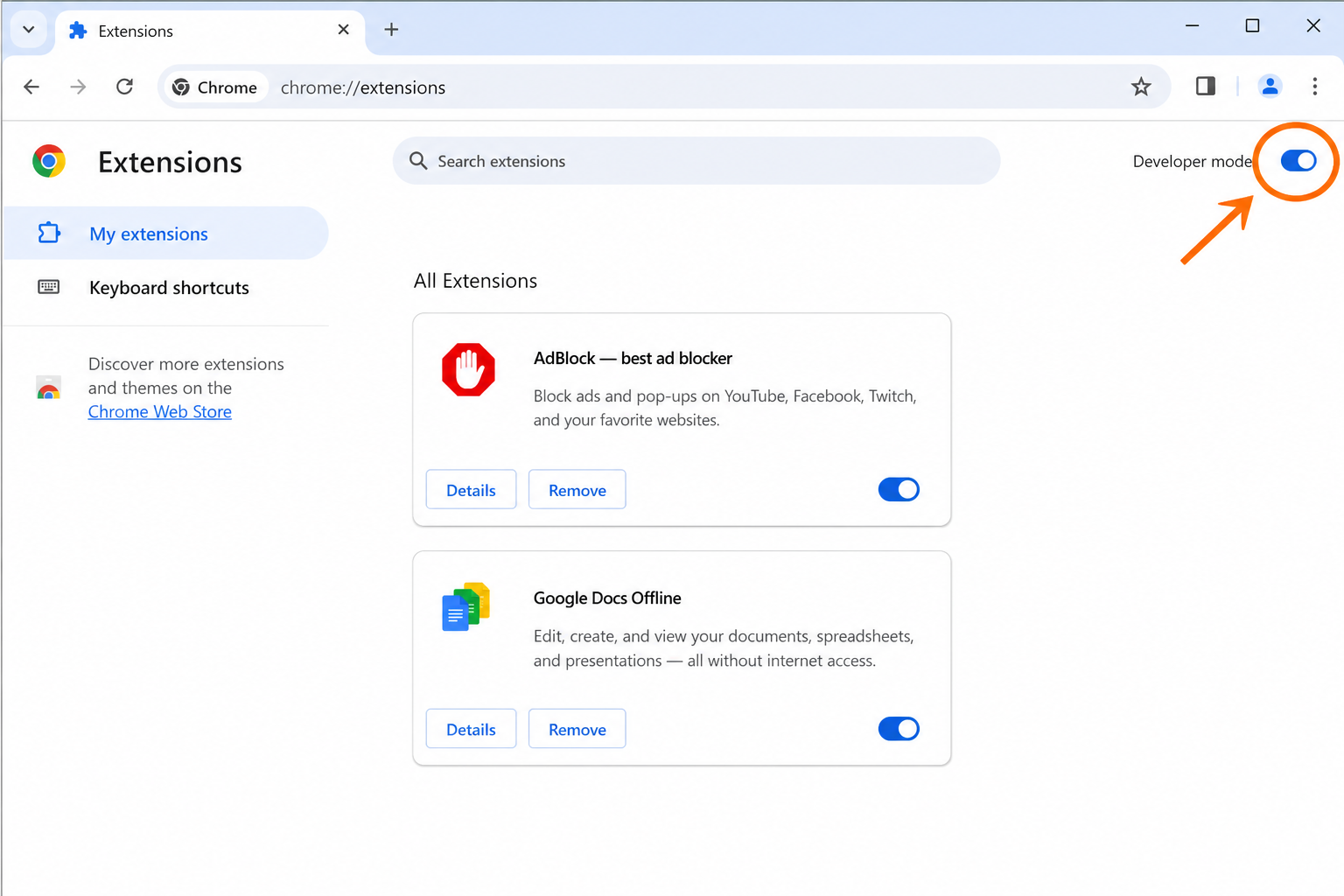Click the Google Docs Offline icon
The image size is (1344, 896).
465,607
